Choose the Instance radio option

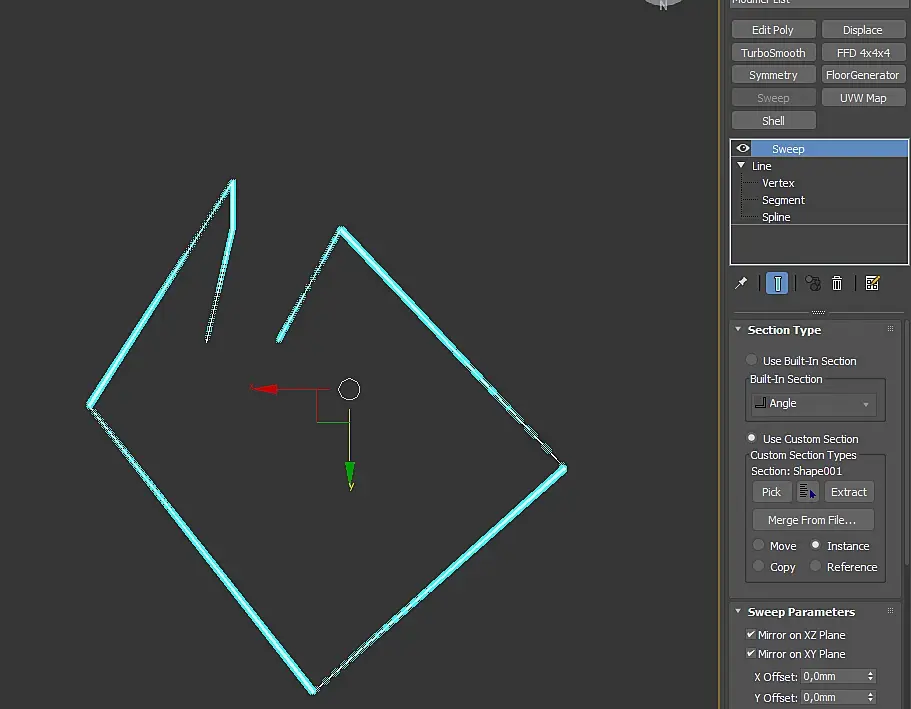pyautogui.click(x=815, y=545)
